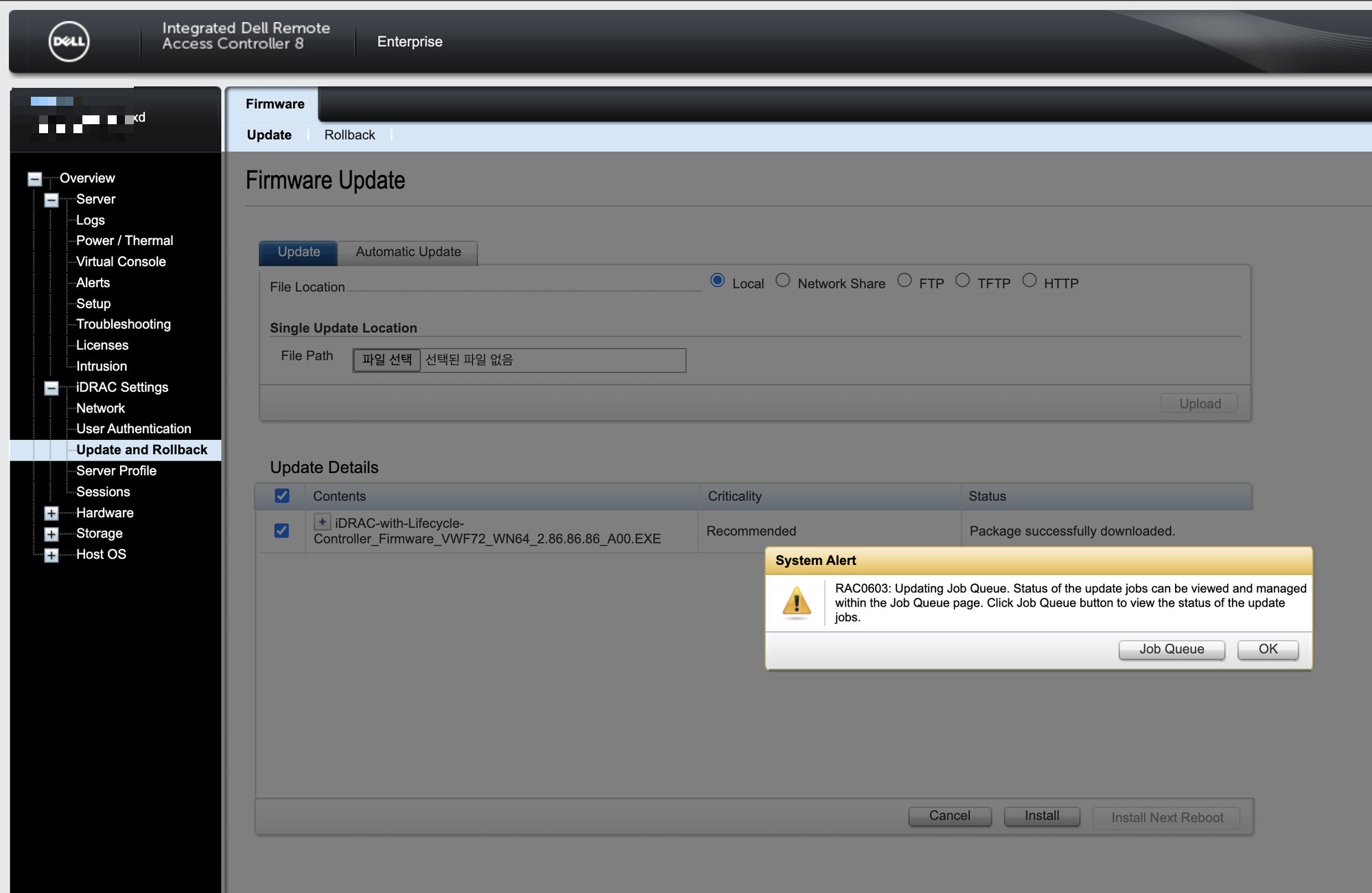Expand the iDRAC firmware package details plus icon
The image size is (1372, 893).
coord(322,522)
